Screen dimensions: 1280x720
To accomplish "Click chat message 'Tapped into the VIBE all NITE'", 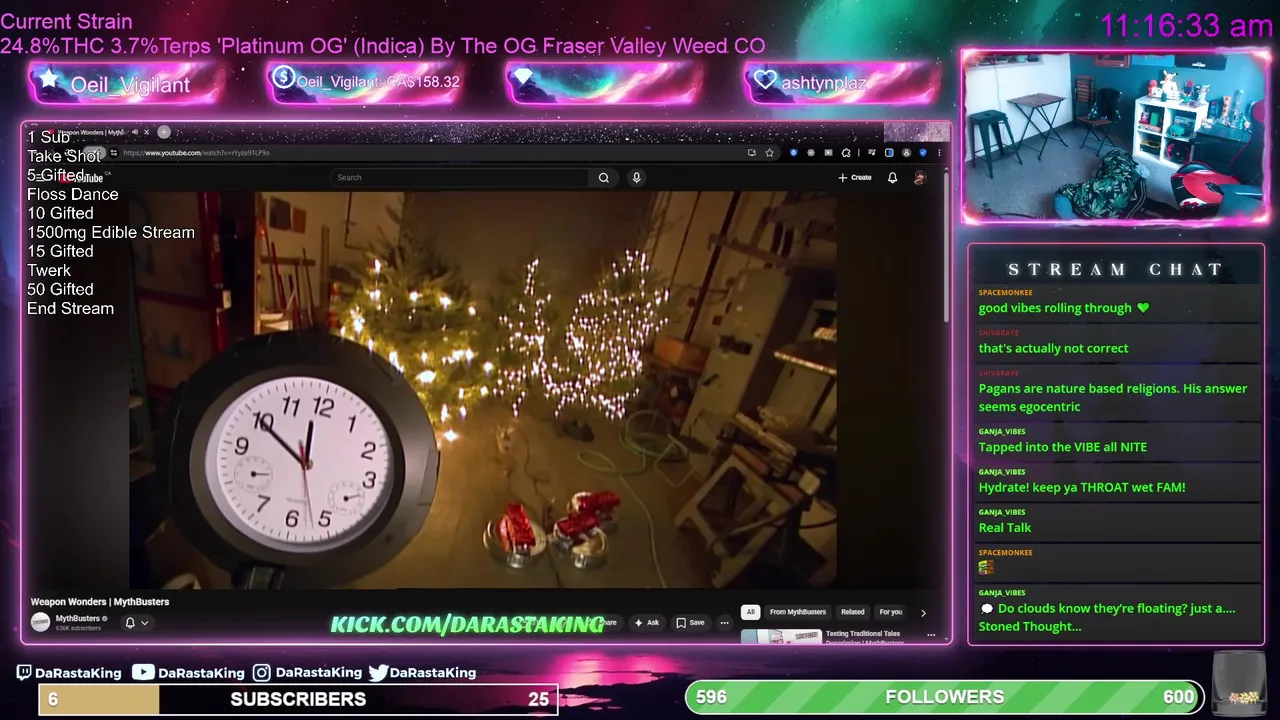I will (1062, 447).
